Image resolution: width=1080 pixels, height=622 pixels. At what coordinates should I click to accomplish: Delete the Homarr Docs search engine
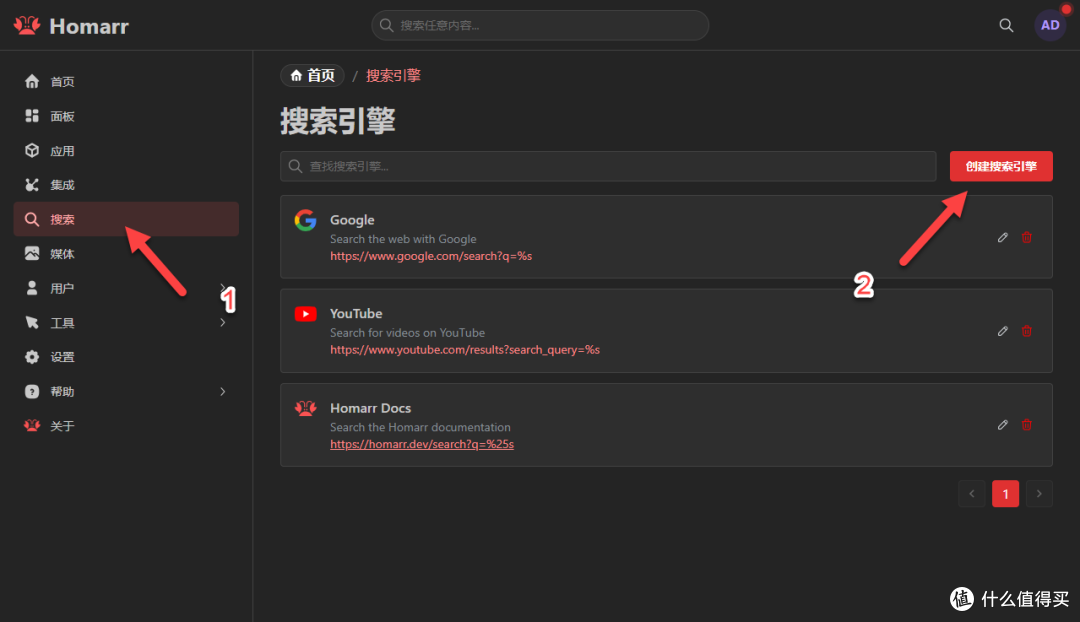tap(1026, 424)
